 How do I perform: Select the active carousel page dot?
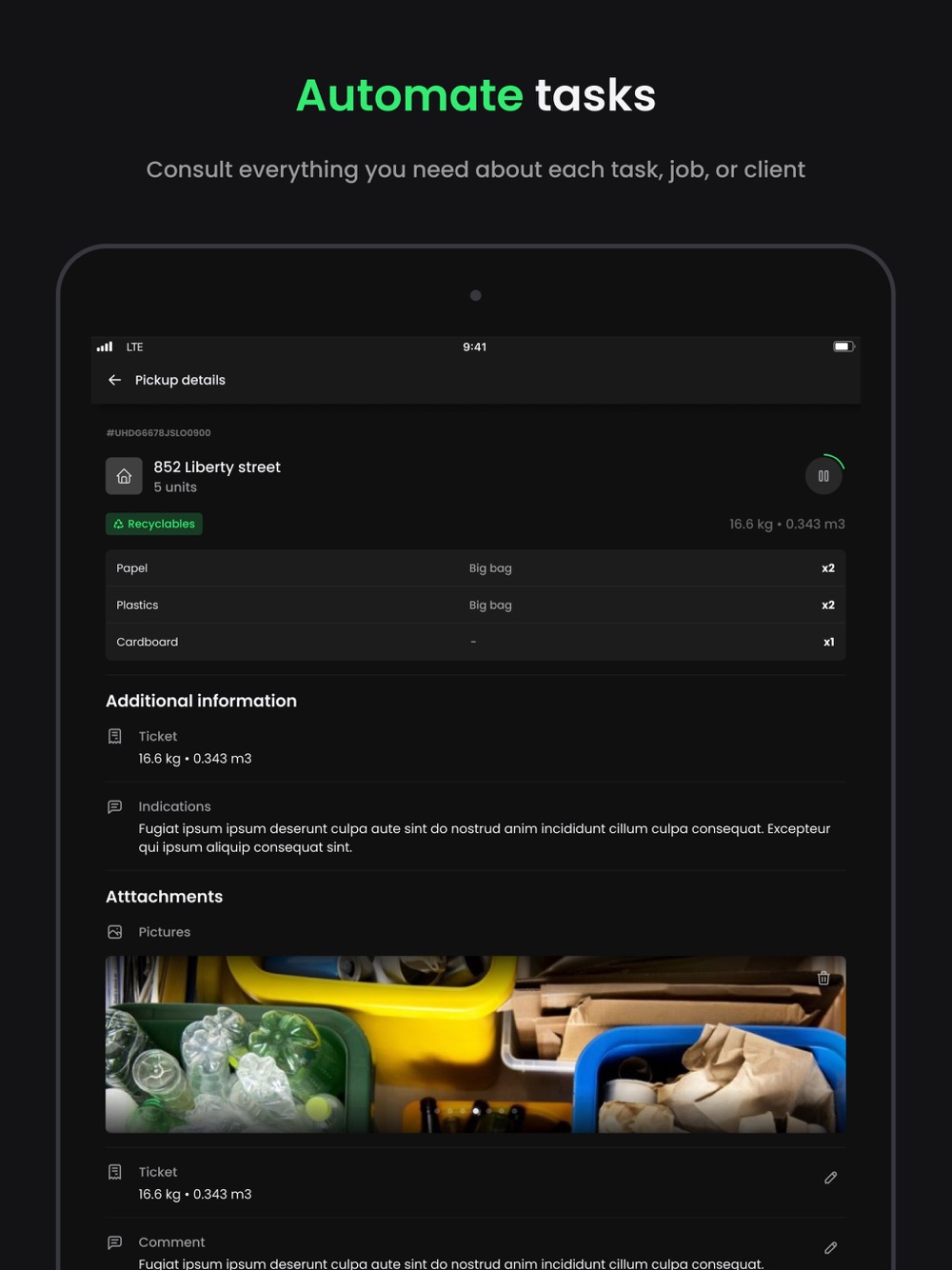[476, 1111]
